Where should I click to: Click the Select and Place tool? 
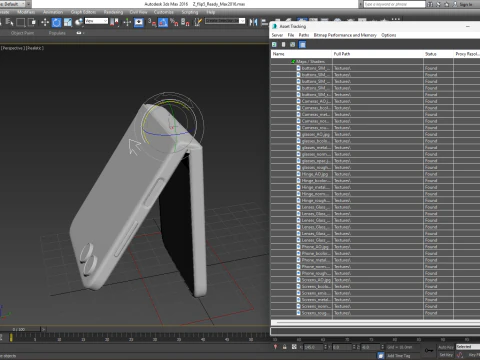tap(79, 22)
